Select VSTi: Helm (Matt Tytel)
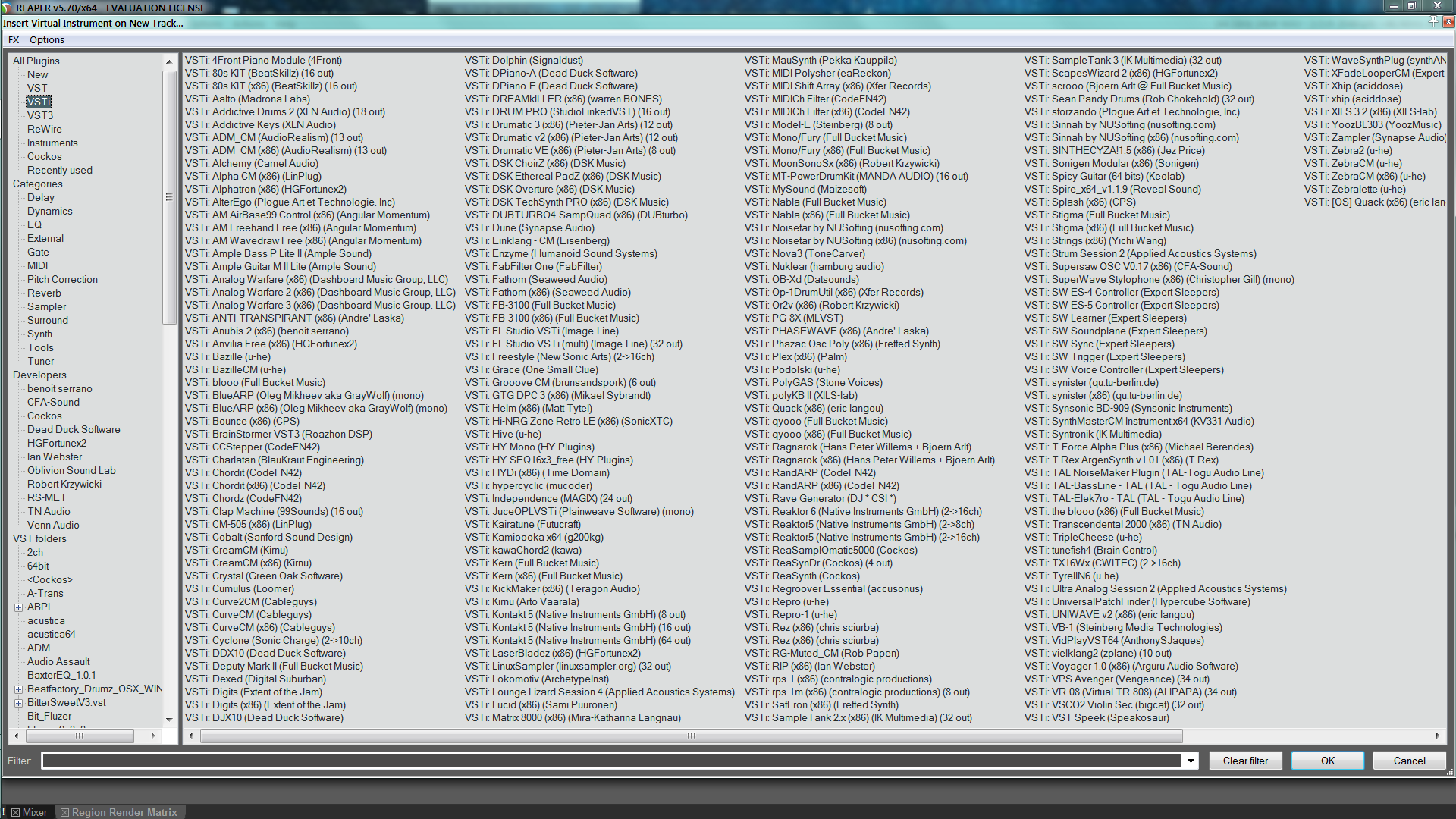The width and height of the screenshot is (1456, 819). pyautogui.click(x=529, y=408)
